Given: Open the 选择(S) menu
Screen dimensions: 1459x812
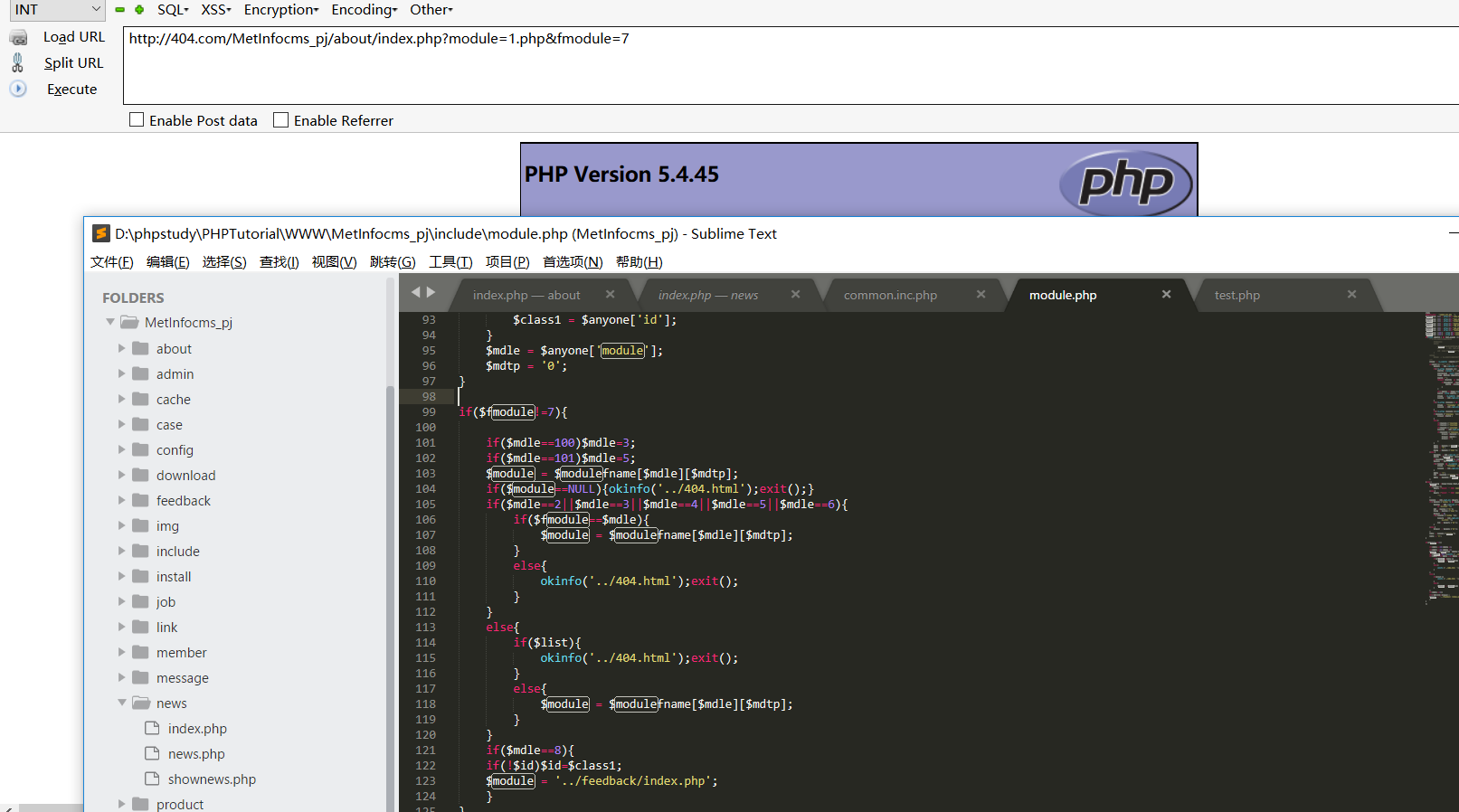Looking at the screenshot, I should coord(224,261).
